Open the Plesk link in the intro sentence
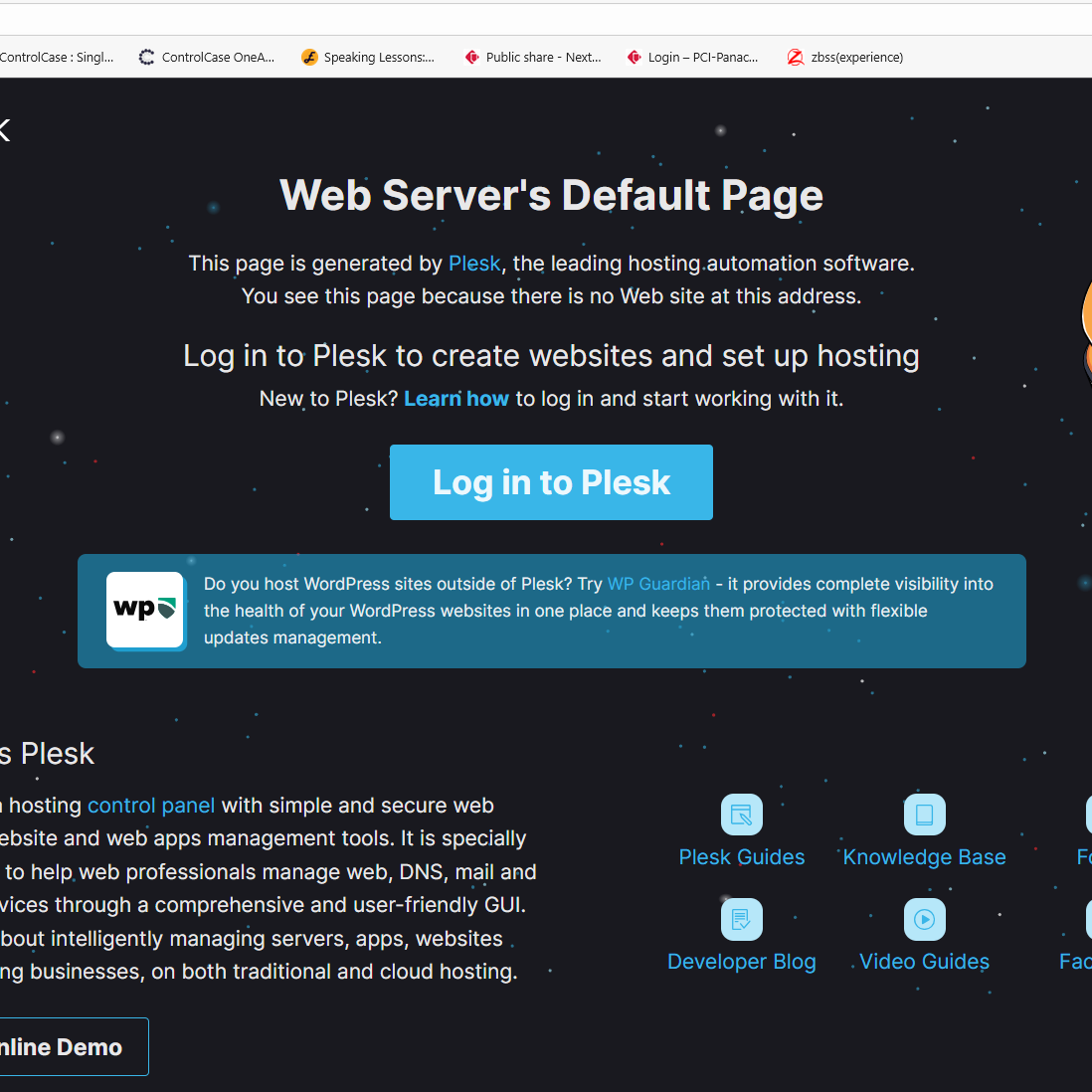1092x1092 pixels. pyautogui.click(x=474, y=264)
